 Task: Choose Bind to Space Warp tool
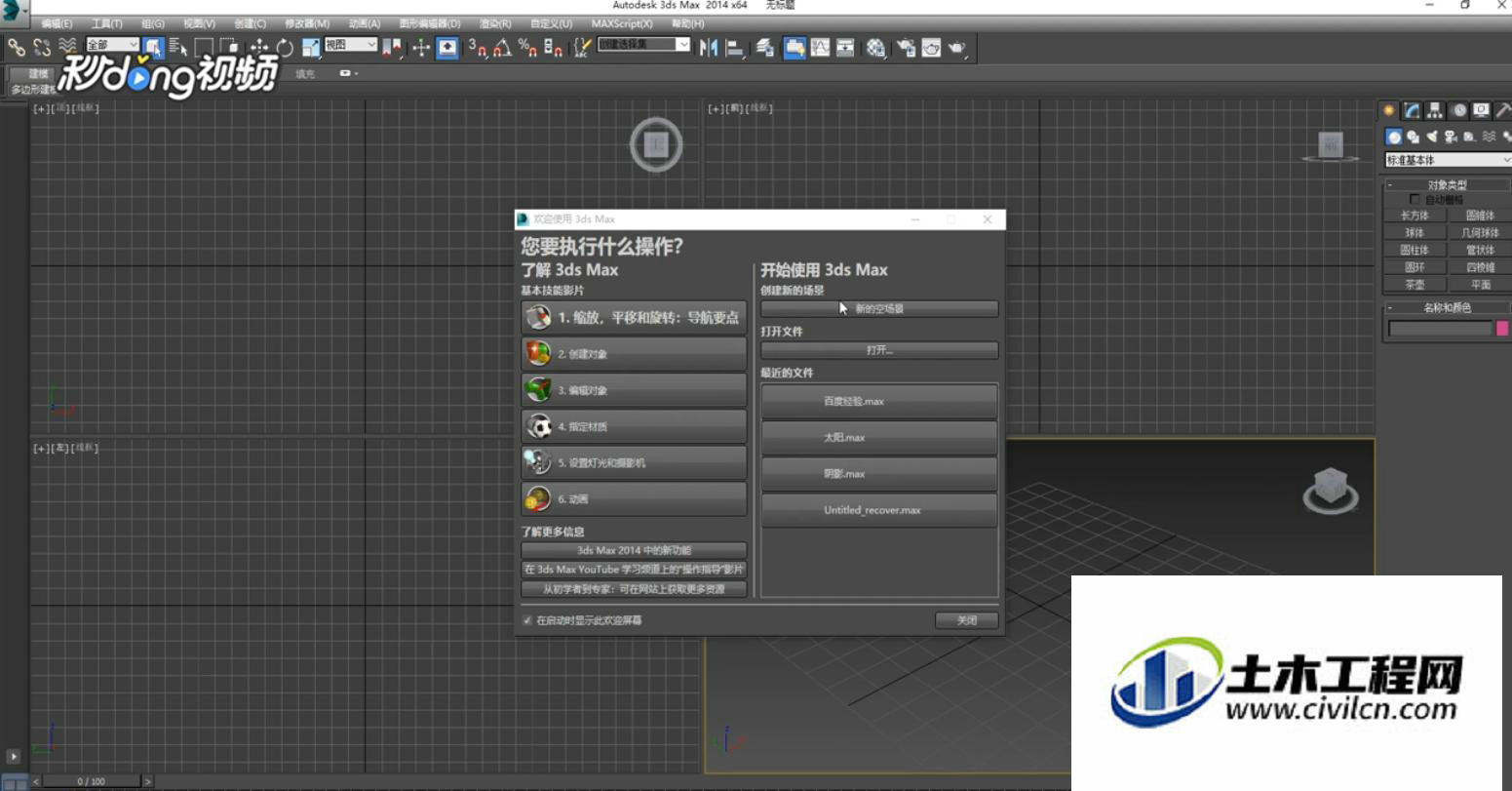(66, 47)
